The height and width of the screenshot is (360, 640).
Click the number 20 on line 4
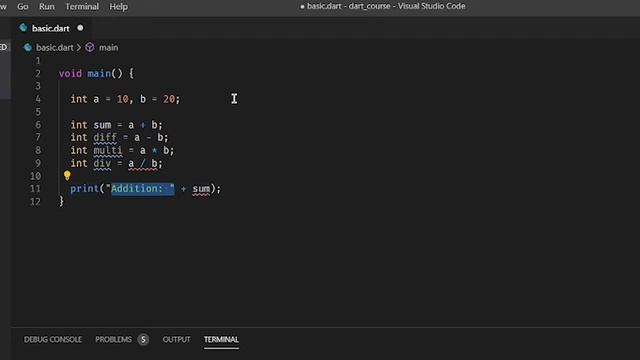(x=169, y=99)
